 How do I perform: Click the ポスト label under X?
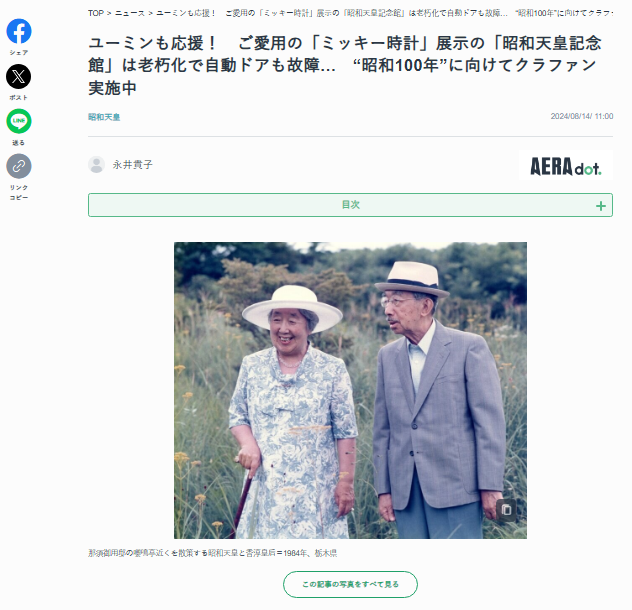point(19,98)
